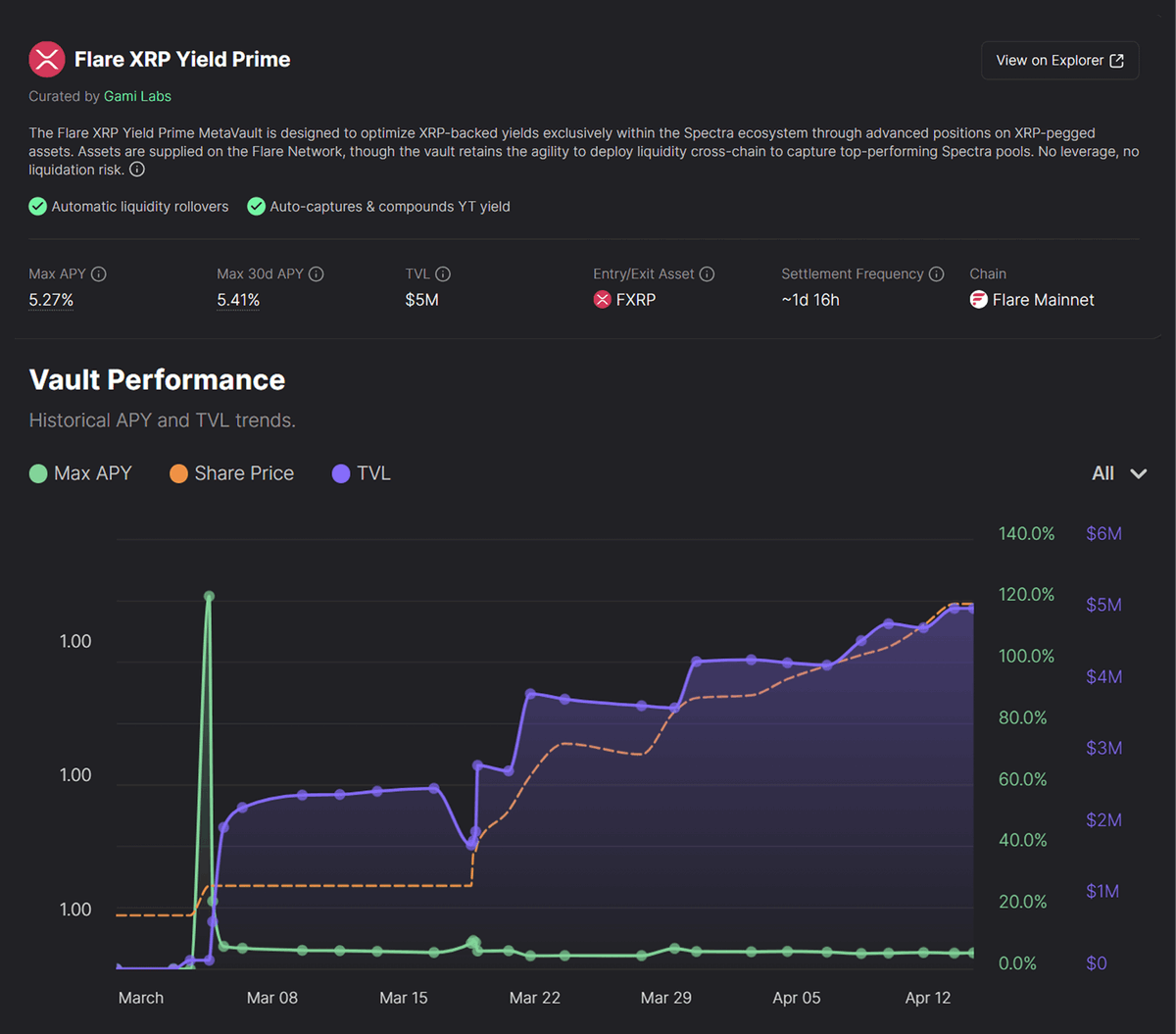Click the Flare XRP Yield Prime logo icon

46,60
